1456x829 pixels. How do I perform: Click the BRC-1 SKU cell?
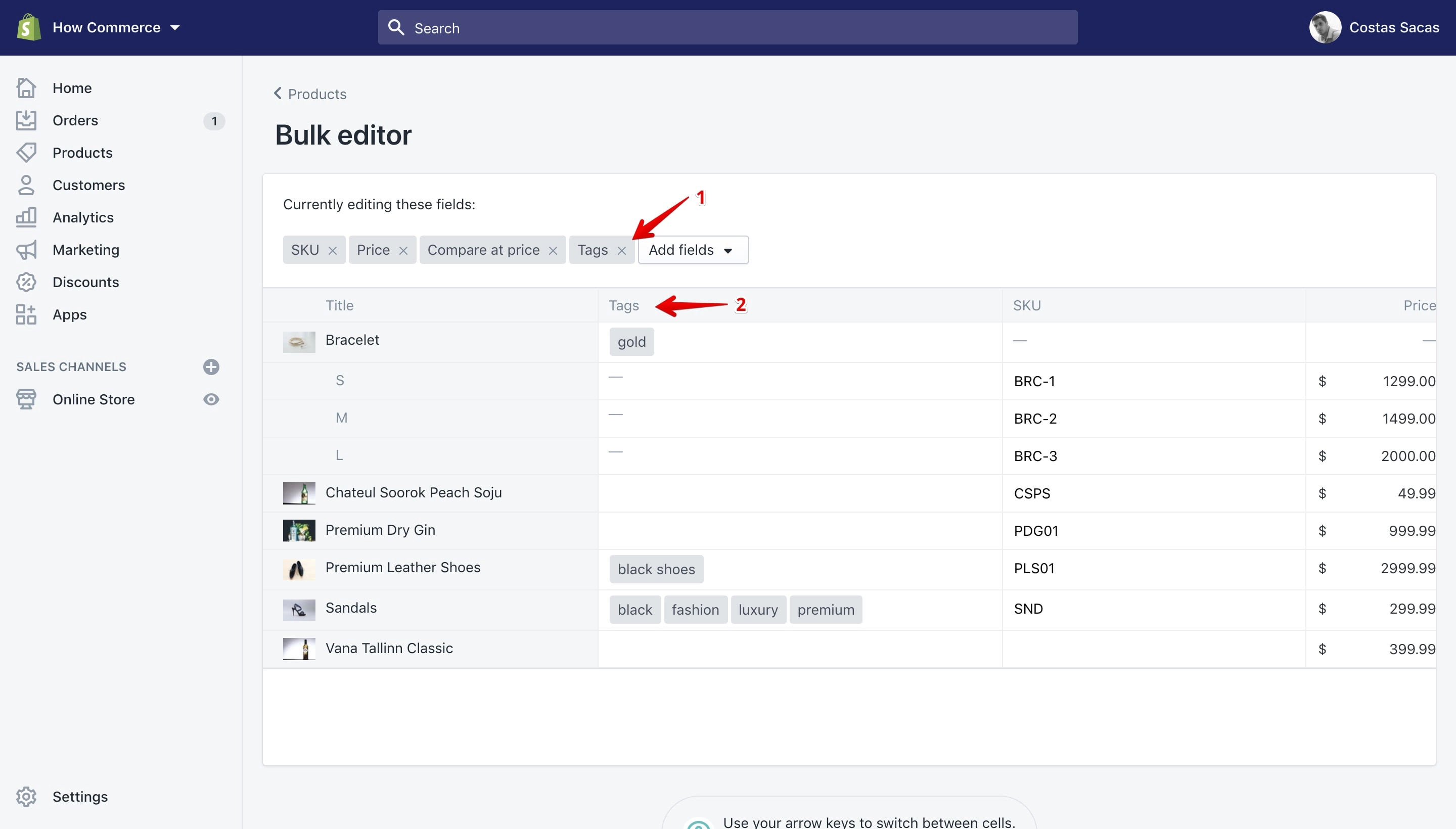[1154, 381]
